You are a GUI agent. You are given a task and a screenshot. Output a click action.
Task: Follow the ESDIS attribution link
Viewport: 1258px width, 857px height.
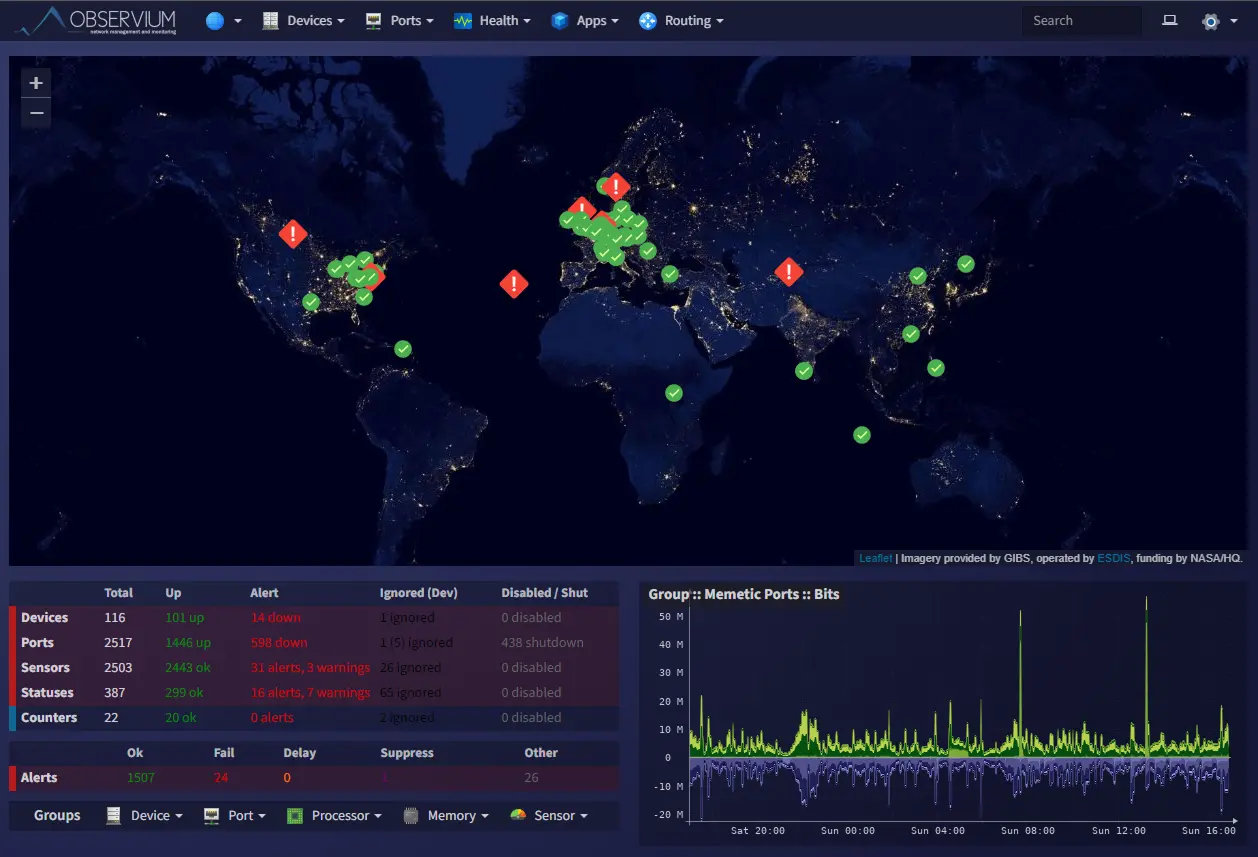(1114, 558)
